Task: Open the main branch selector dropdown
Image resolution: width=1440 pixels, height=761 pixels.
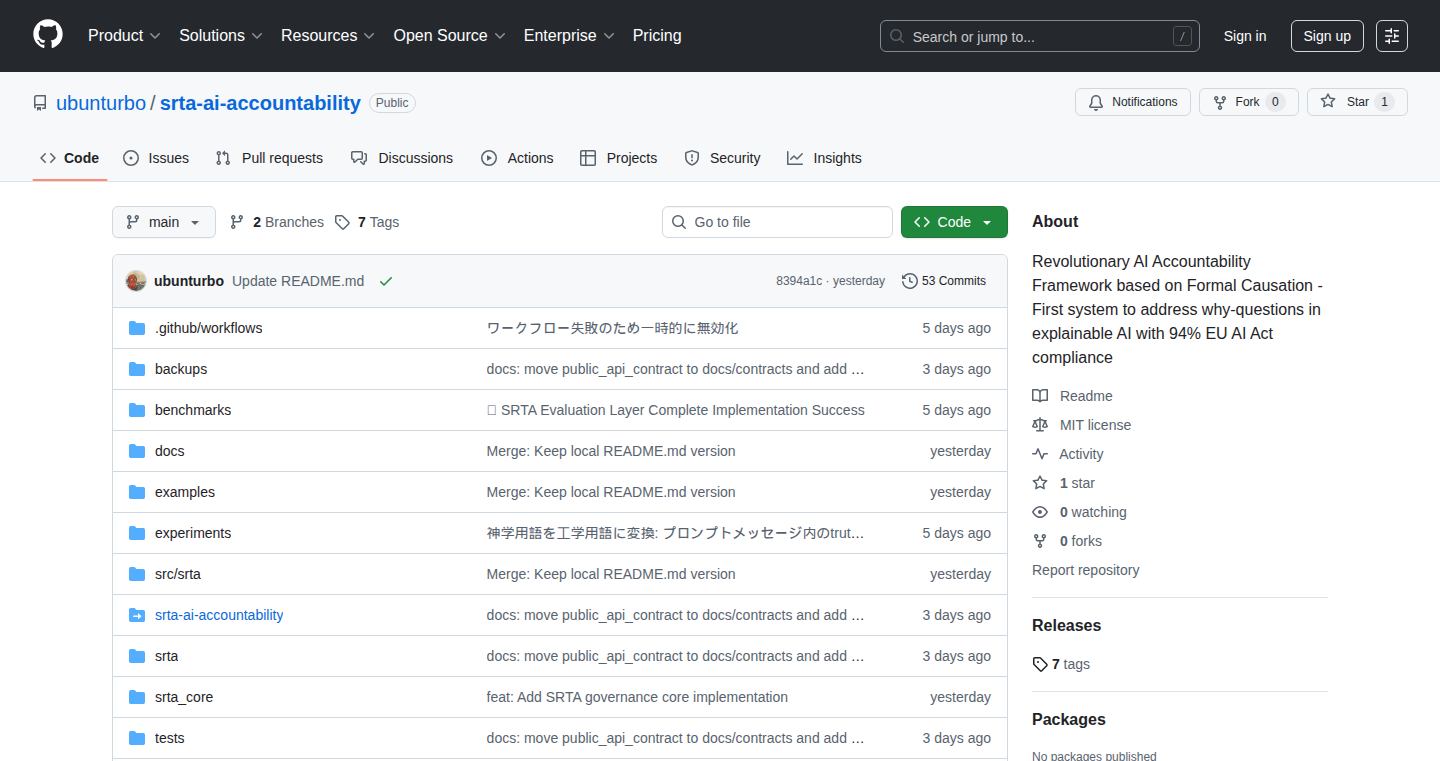Action: (164, 222)
